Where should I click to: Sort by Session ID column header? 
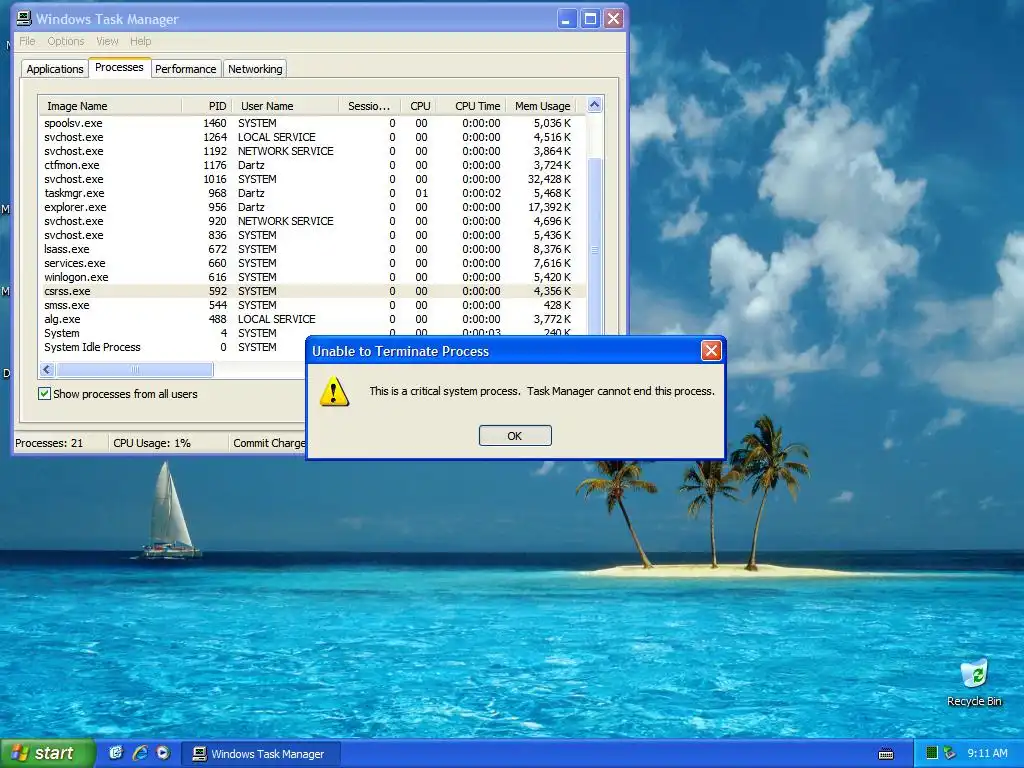coord(370,106)
